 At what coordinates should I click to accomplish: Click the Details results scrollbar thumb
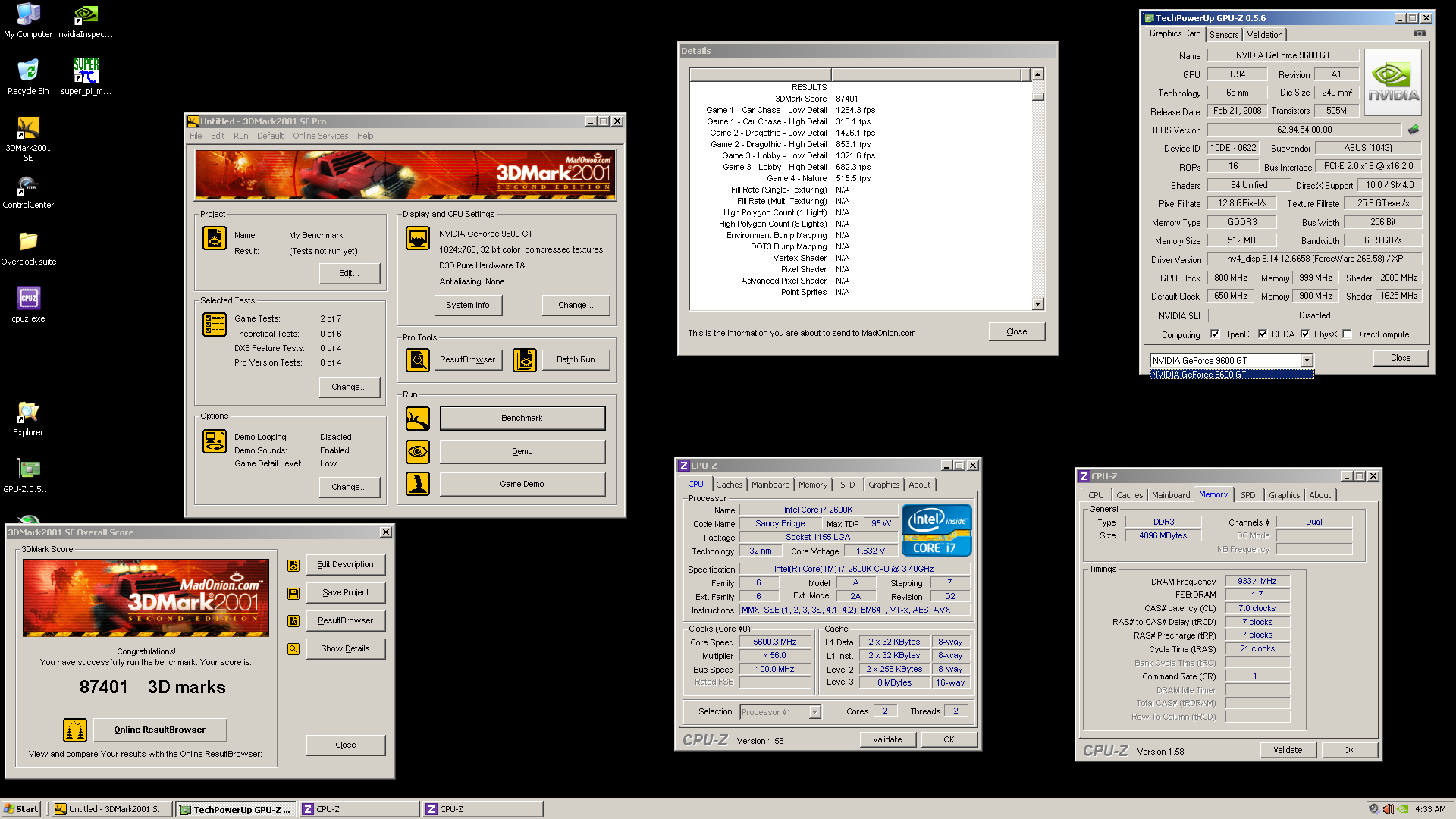point(1038,97)
